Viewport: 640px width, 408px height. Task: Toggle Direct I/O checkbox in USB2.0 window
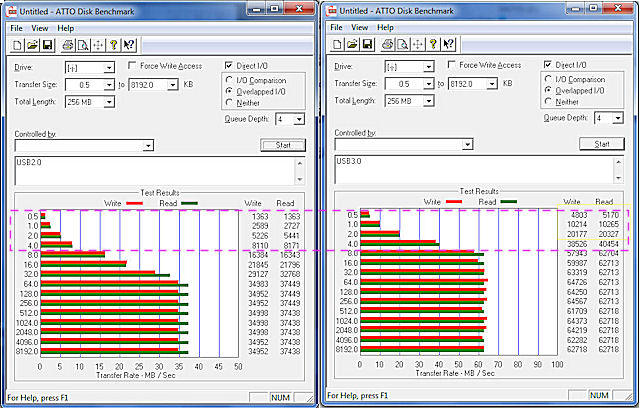click(229, 66)
